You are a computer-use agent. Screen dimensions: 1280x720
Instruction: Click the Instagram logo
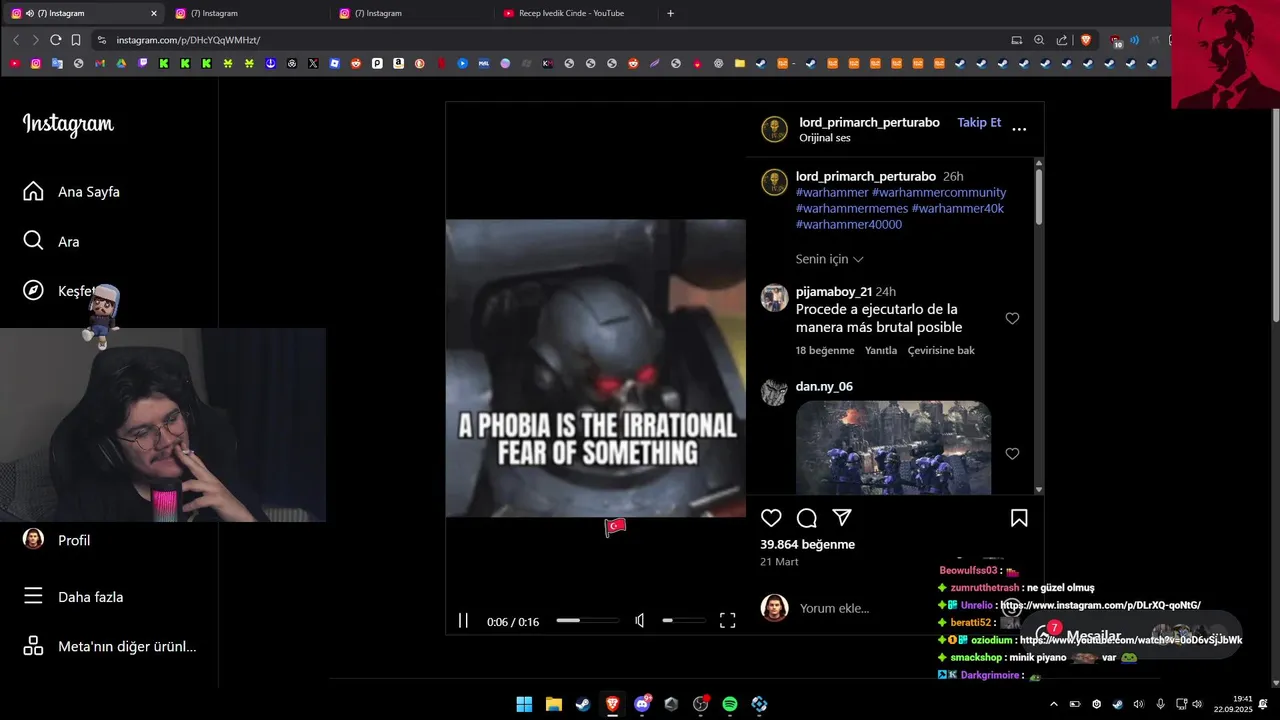click(68, 124)
